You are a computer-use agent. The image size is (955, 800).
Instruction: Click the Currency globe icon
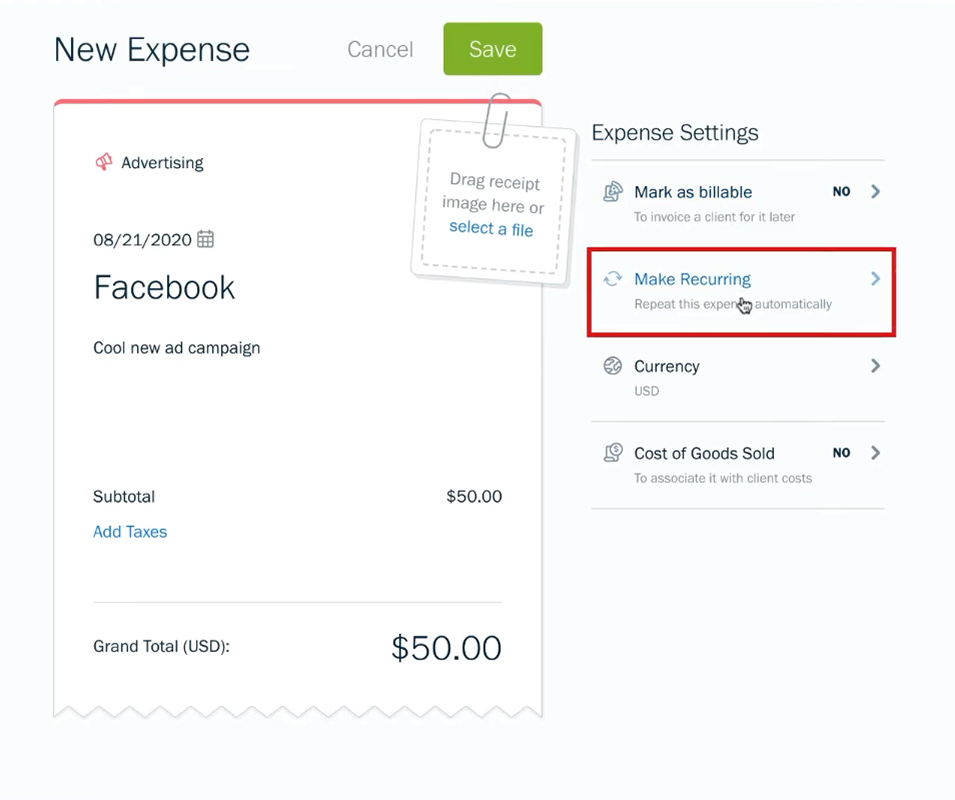coord(613,366)
